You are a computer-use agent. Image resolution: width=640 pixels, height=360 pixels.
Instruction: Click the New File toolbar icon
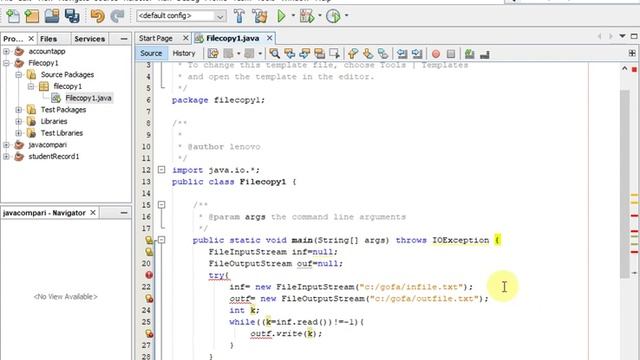(x=13, y=16)
